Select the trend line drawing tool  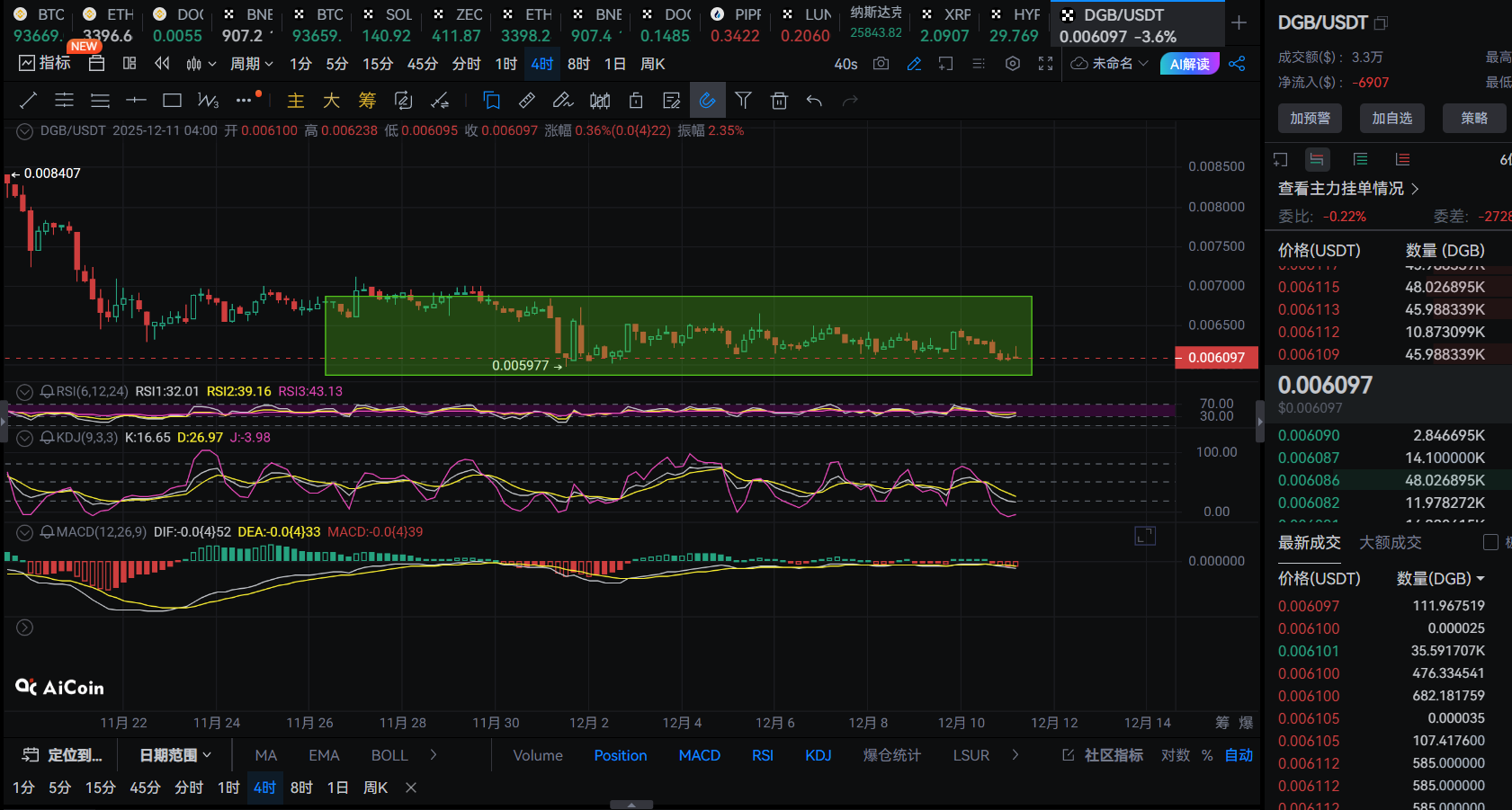tap(28, 101)
